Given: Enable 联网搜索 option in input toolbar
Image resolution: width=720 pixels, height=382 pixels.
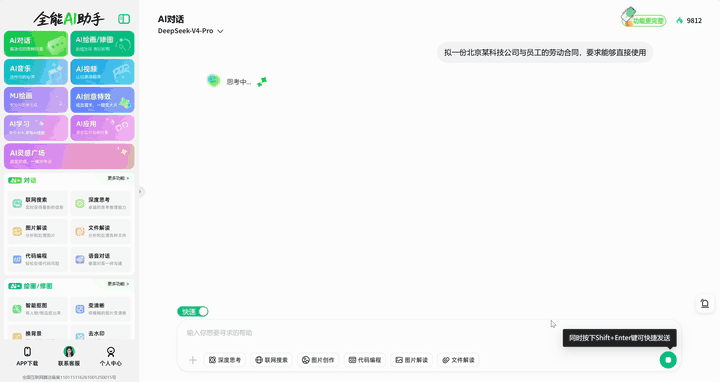Looking at the screenshot, I should point(271,360).
